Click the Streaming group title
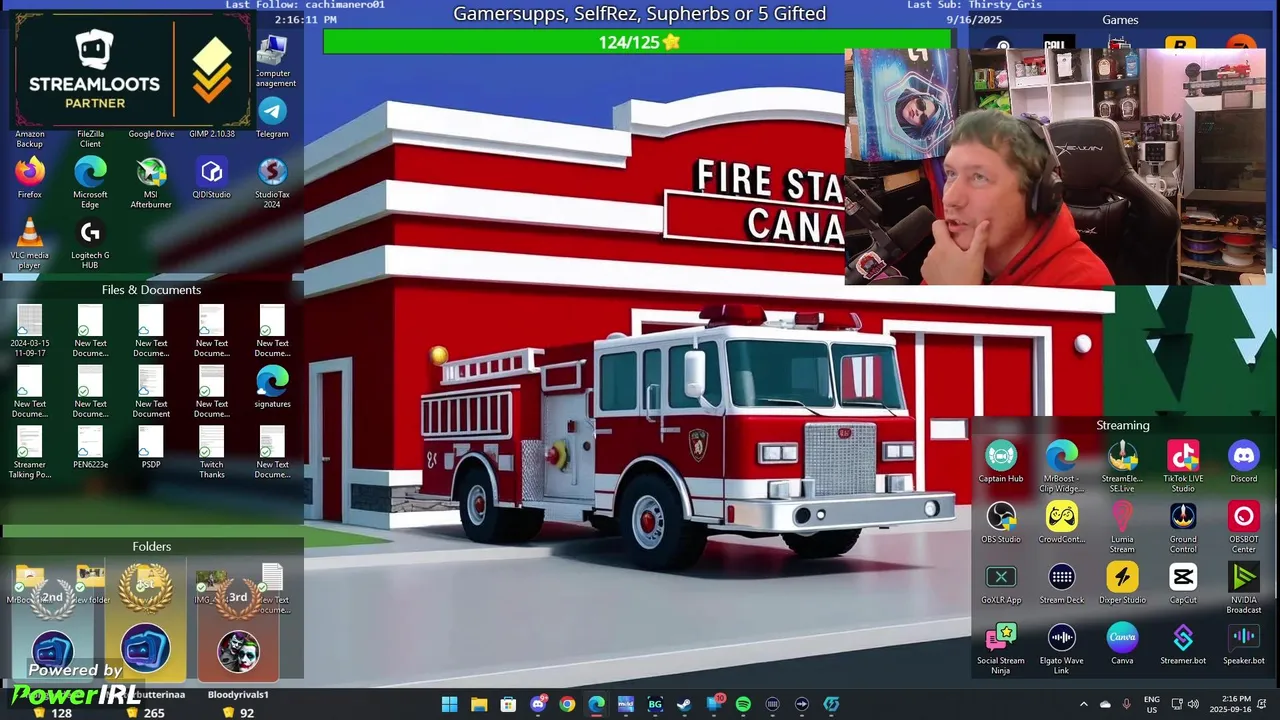 click(x=1123, y=425)
